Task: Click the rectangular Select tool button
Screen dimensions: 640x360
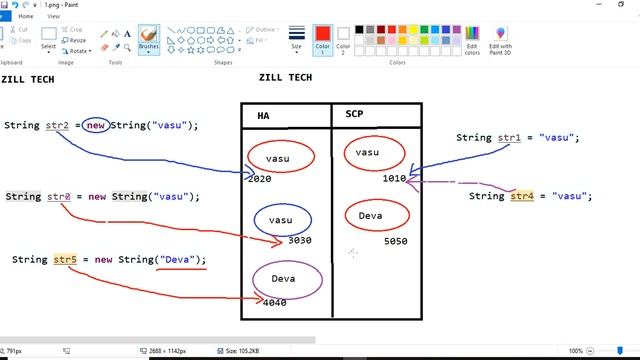Action: tap(49, 34)
